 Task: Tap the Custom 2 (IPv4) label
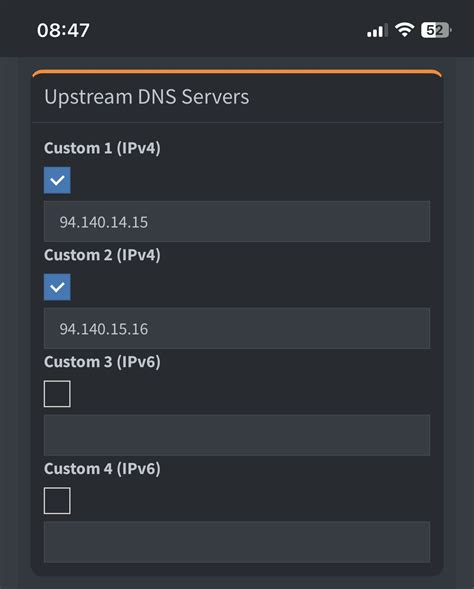102,255
